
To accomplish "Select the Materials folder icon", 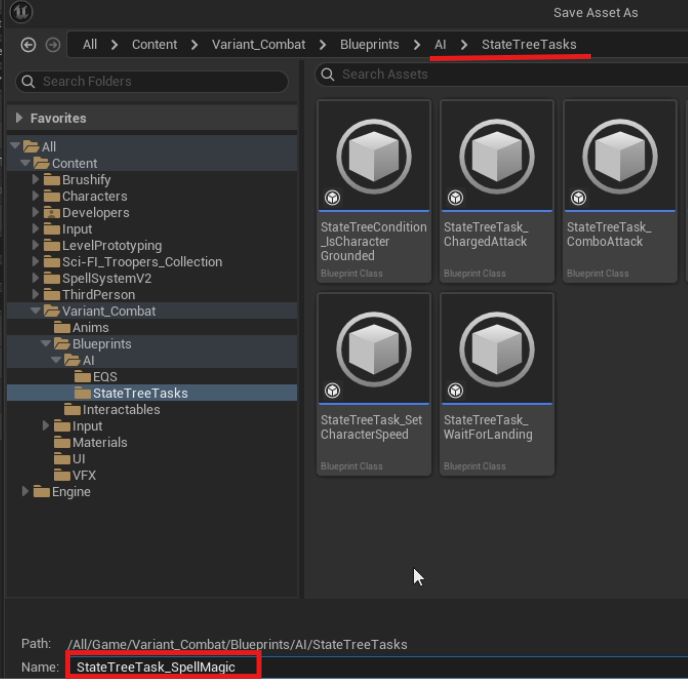I will click(x=62, y=442).
